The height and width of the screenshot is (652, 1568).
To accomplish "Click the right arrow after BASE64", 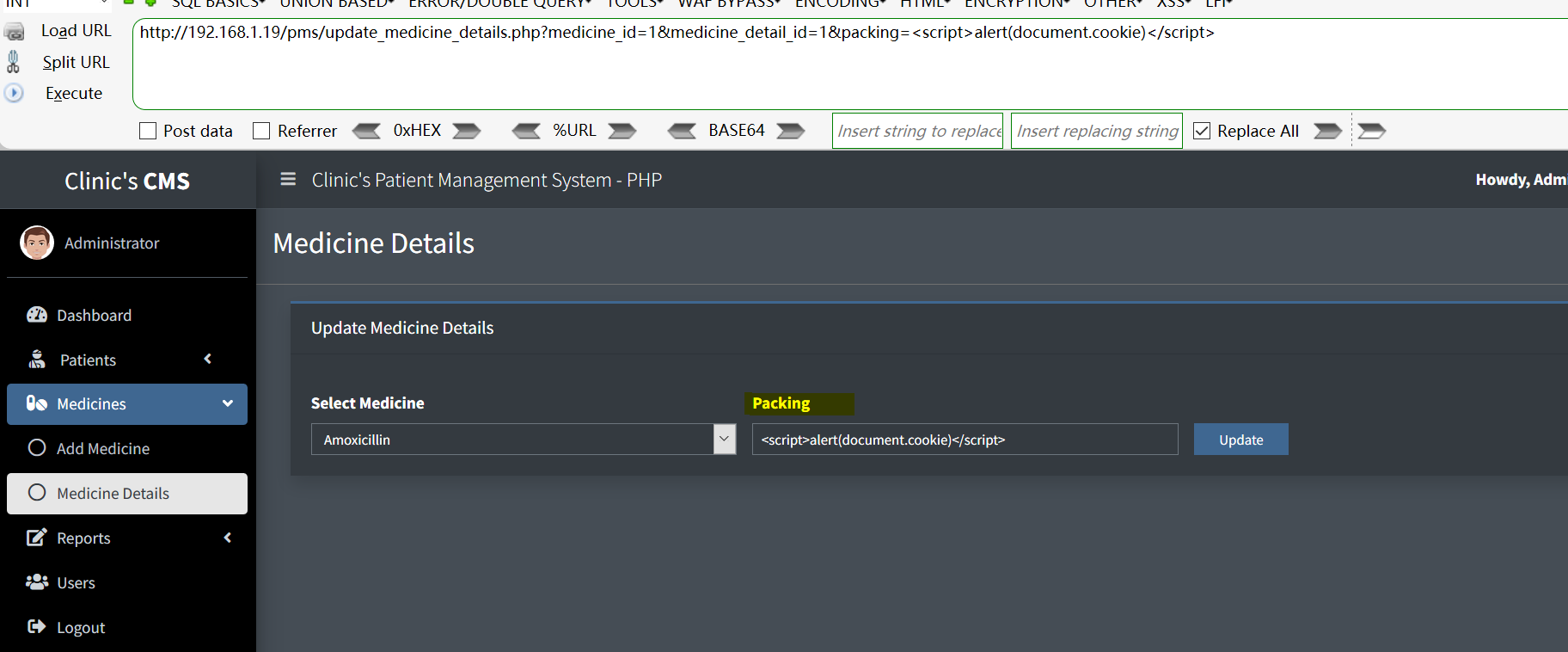I will [x=791, y=131].
